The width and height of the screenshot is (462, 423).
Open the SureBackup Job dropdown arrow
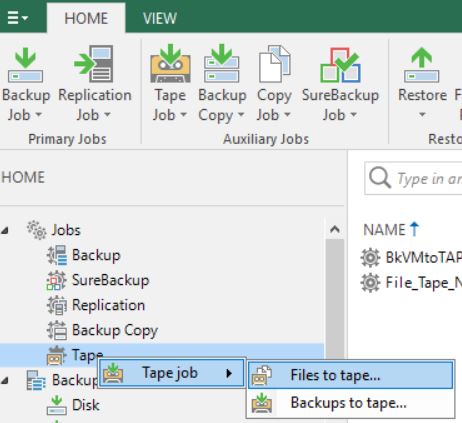[x=353, y=115]
